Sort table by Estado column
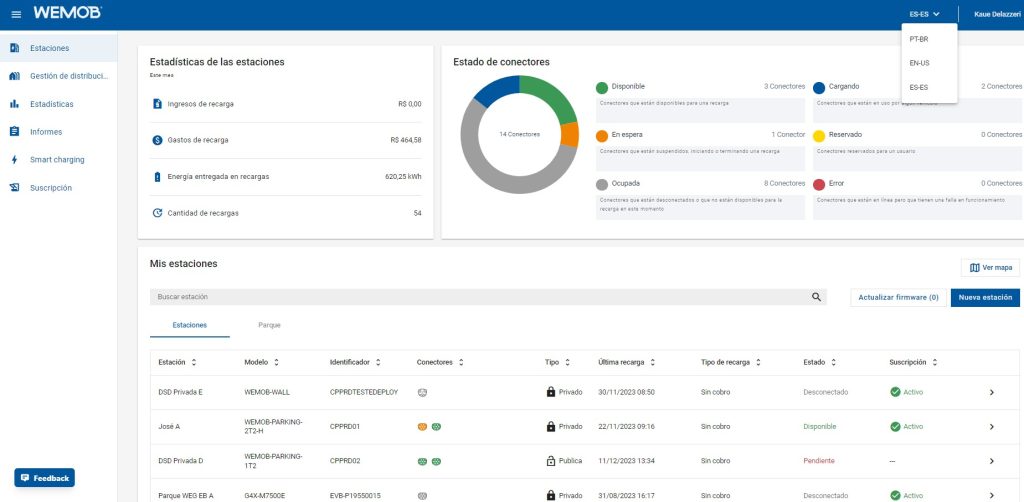 tap(833, 362)
